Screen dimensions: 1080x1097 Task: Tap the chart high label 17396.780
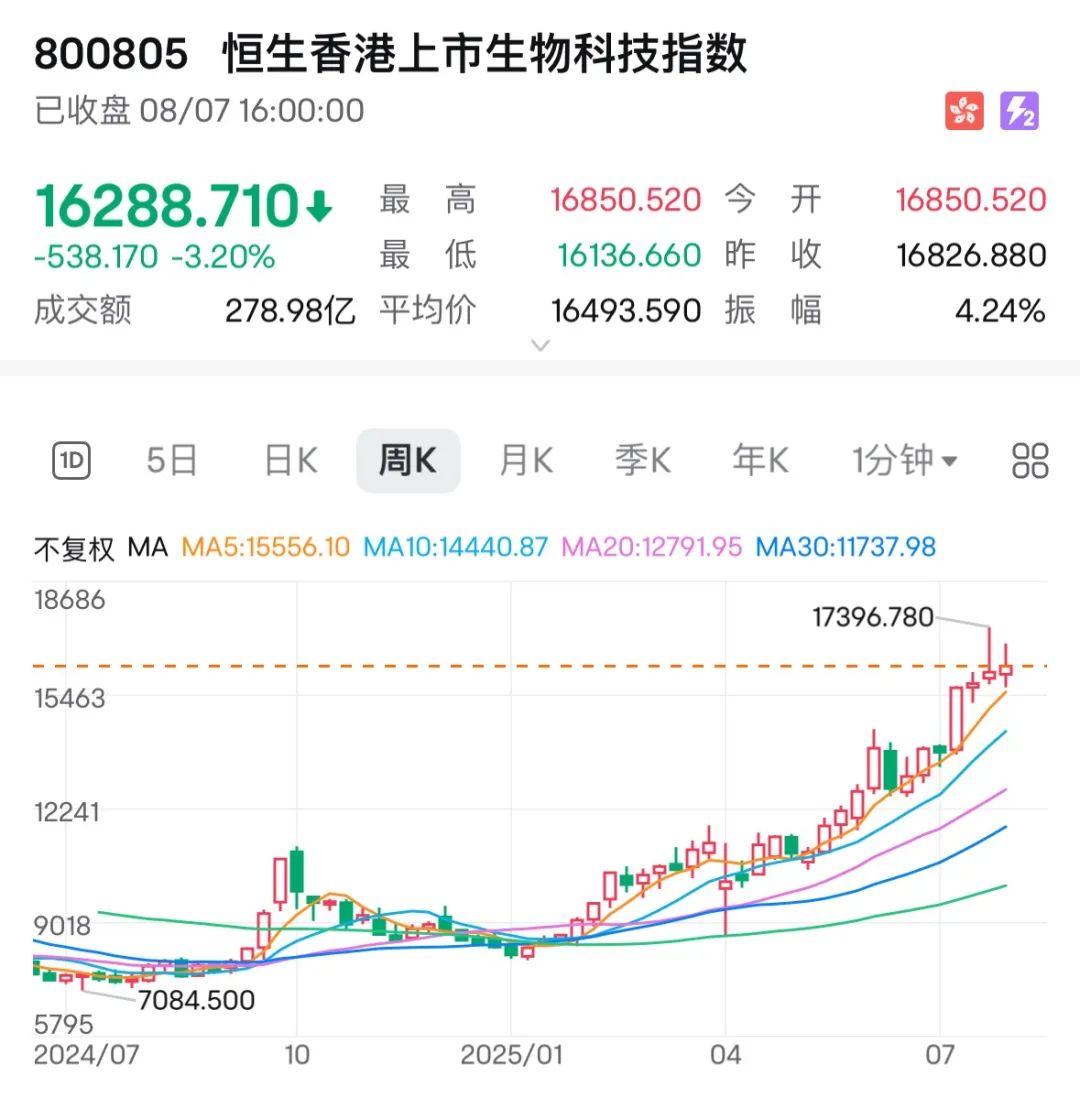pos(872,617)
